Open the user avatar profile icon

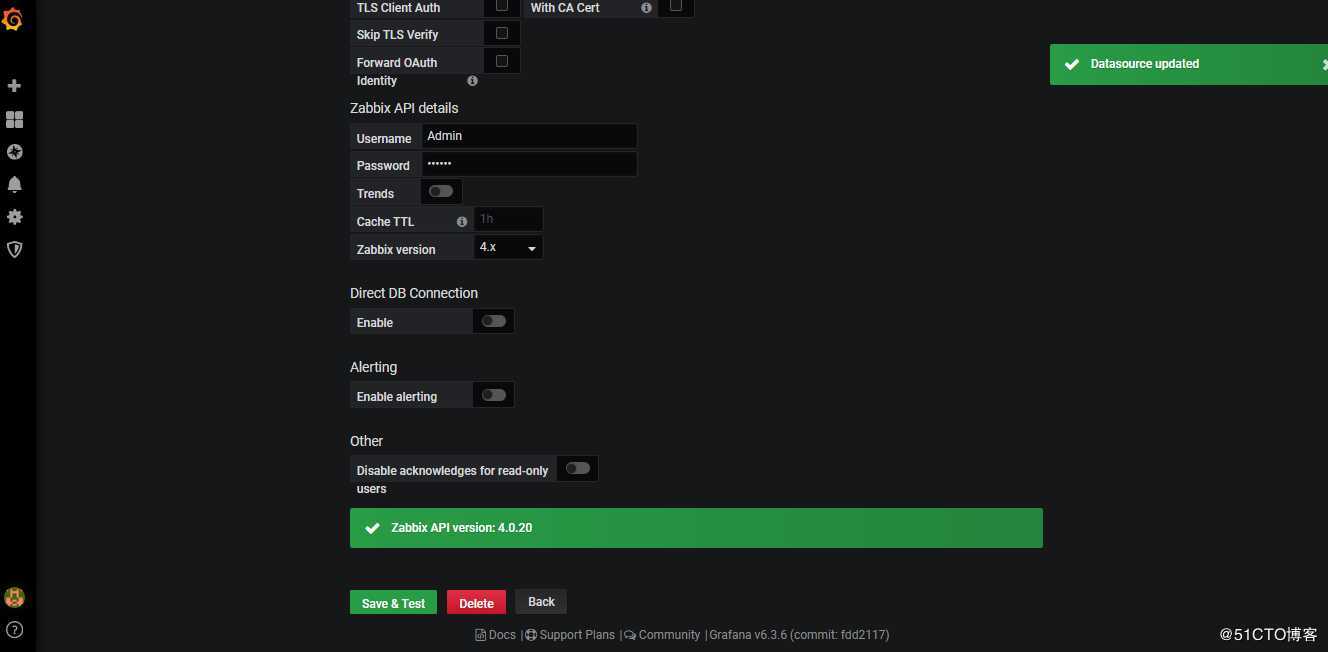pos(14,598)
